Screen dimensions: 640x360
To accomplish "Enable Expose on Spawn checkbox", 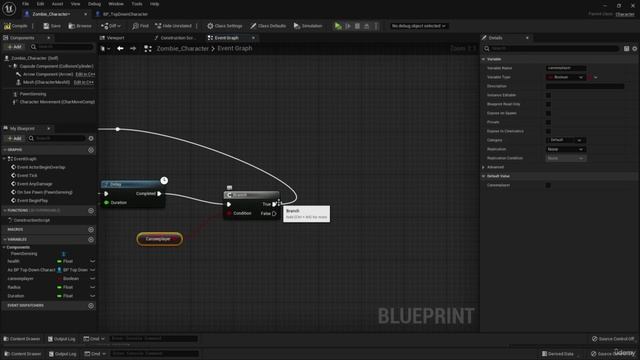I will coord(548,113).
